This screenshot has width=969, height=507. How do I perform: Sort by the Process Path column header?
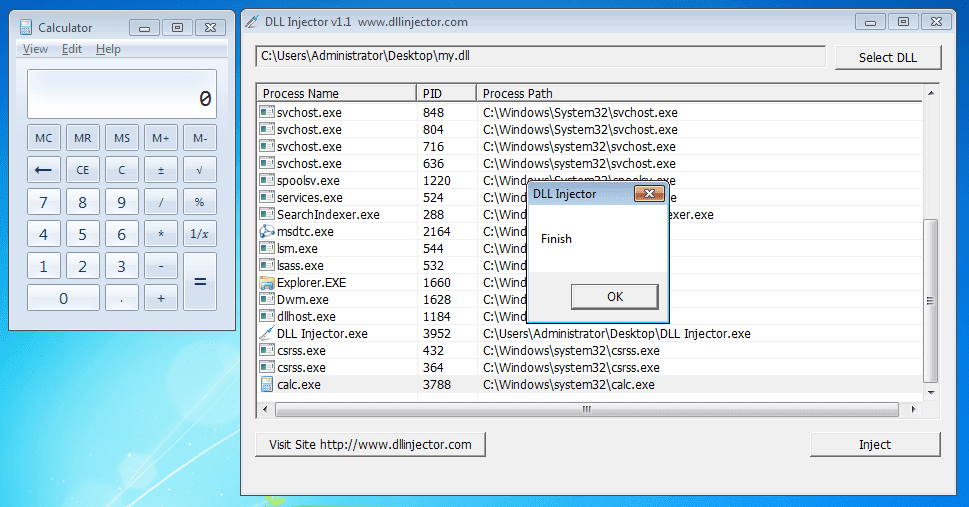click(700, 93)
